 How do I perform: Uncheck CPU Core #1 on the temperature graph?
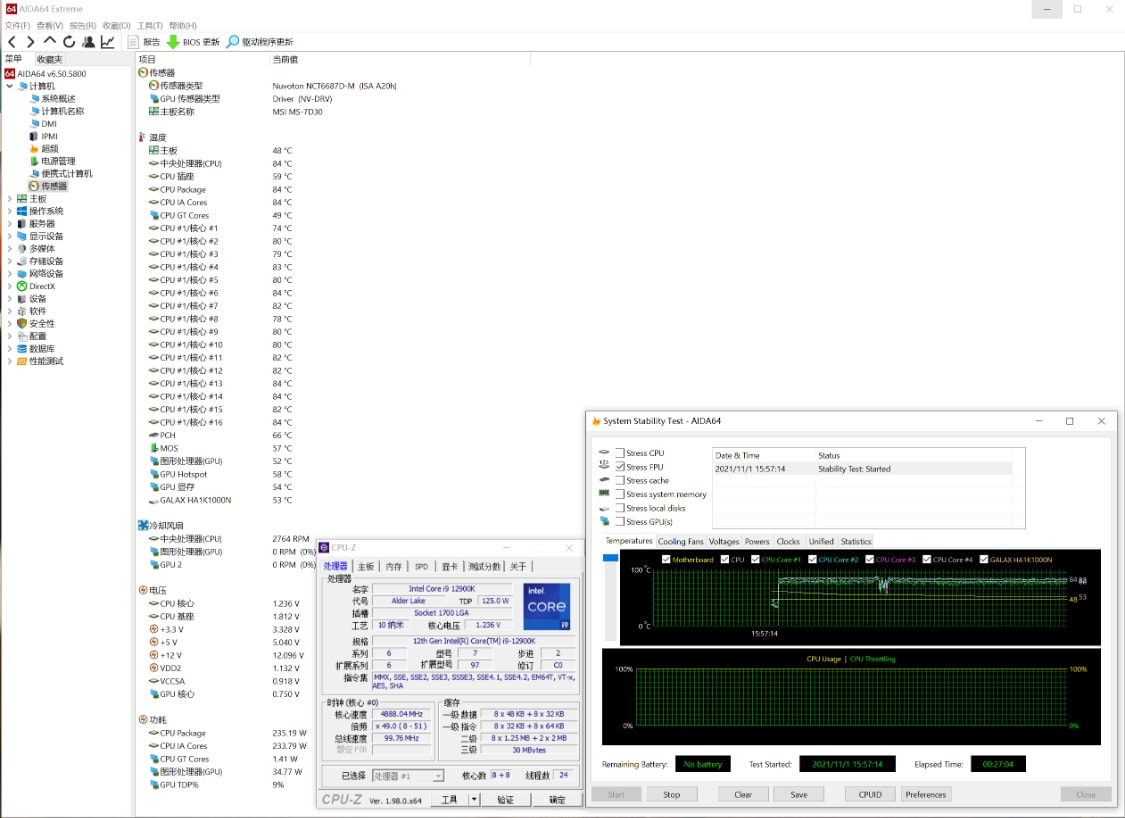753,559
